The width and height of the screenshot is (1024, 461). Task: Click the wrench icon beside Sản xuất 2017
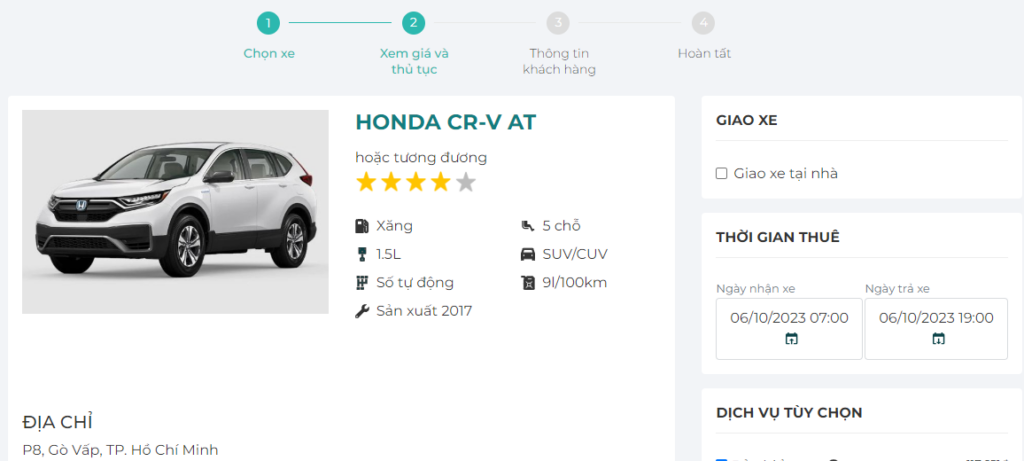pyautogui.click(x=362, y=311)
